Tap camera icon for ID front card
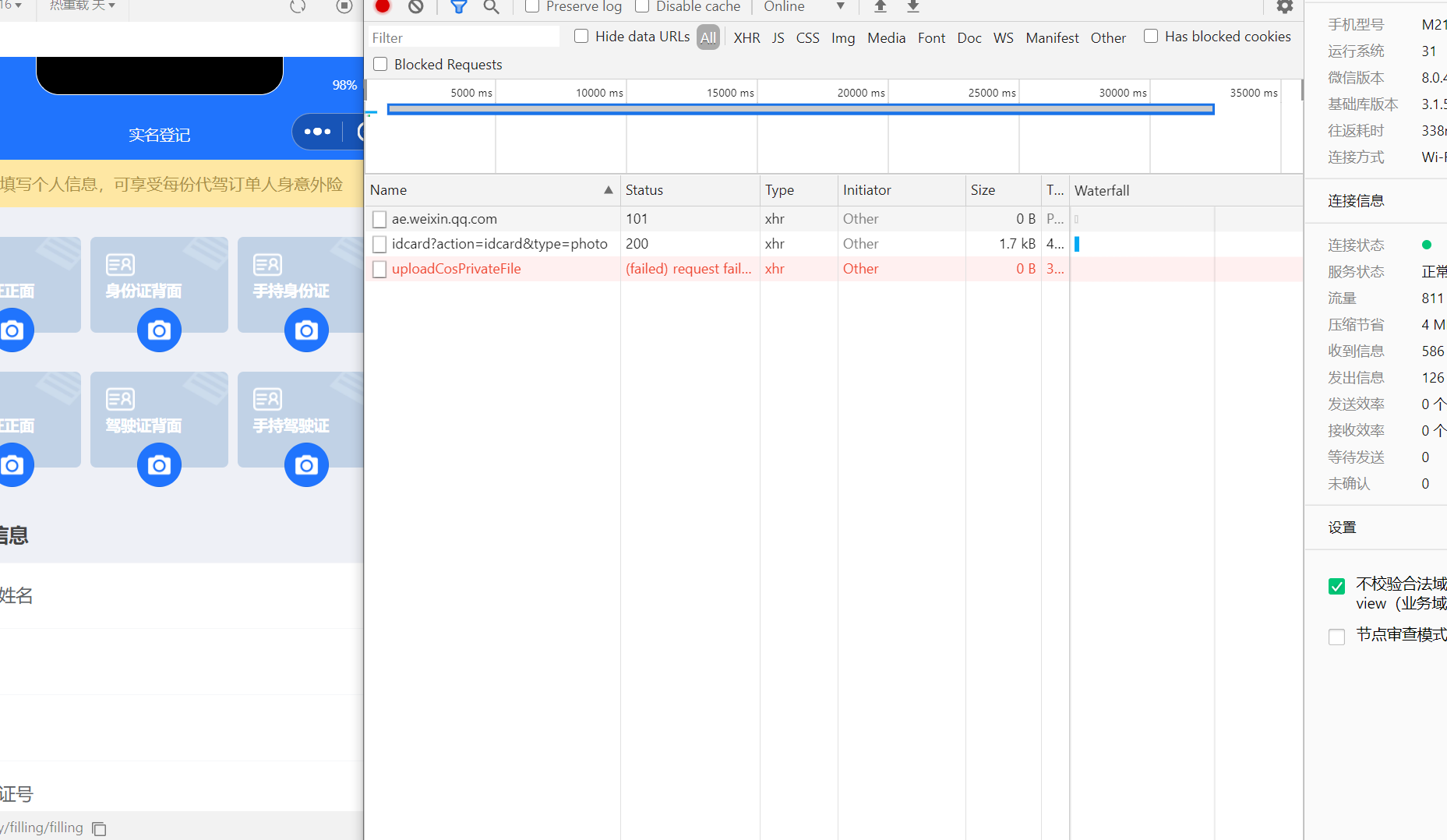The width and height of the screenshot is (1447, 840). click(12, 330)
